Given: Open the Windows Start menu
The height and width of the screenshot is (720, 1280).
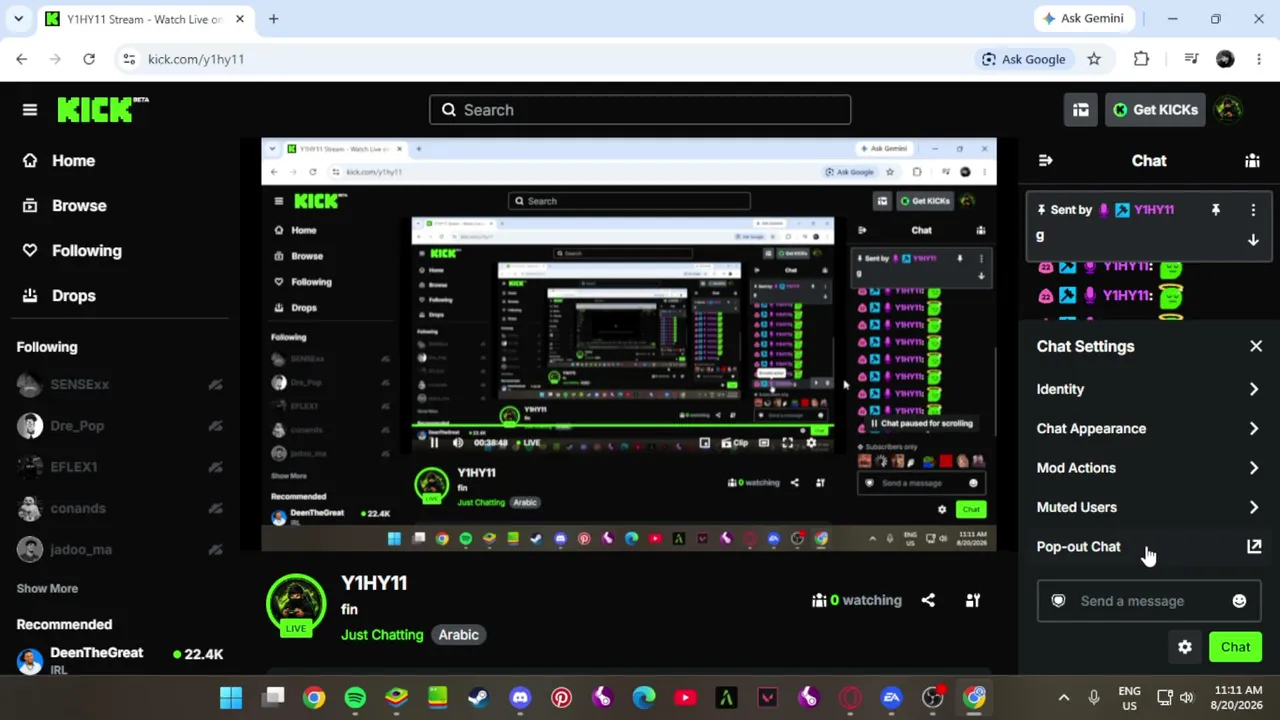Looking at the screenshot, I should click(x=231, y=697).
